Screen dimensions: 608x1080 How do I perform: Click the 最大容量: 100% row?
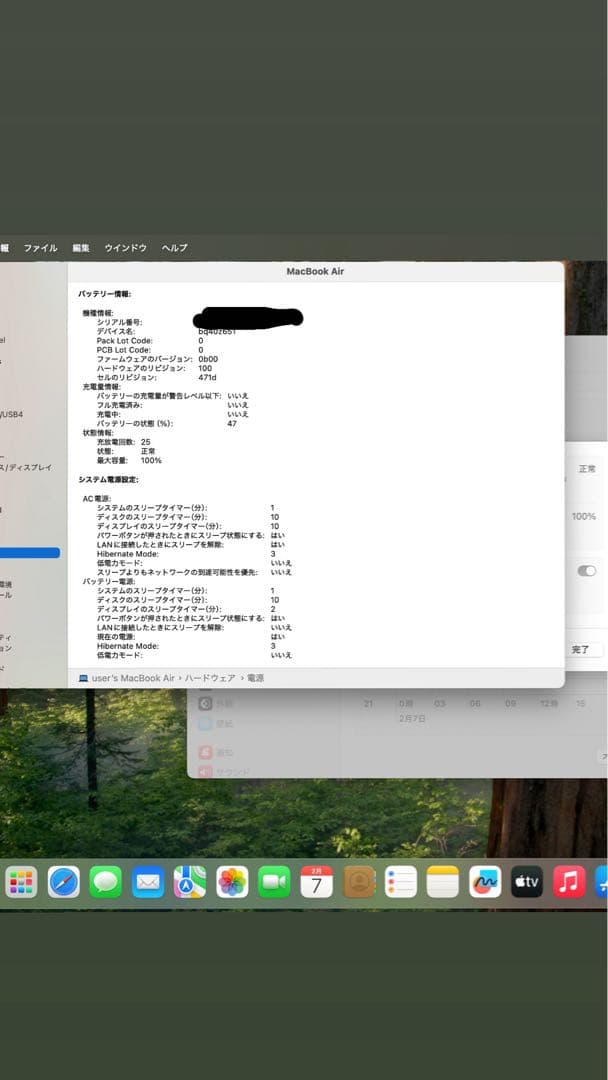(129, 460)
